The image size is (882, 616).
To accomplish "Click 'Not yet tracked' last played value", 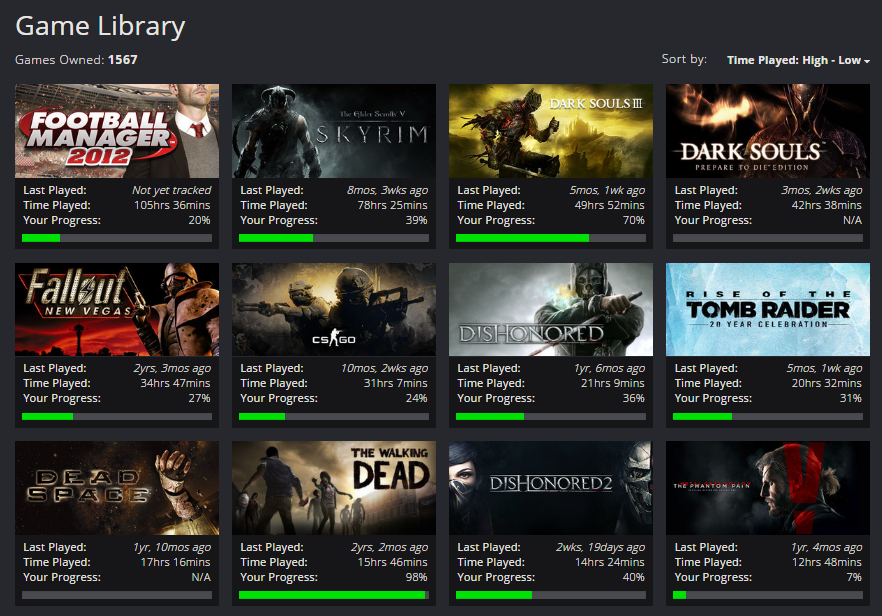I will (172, 190).
